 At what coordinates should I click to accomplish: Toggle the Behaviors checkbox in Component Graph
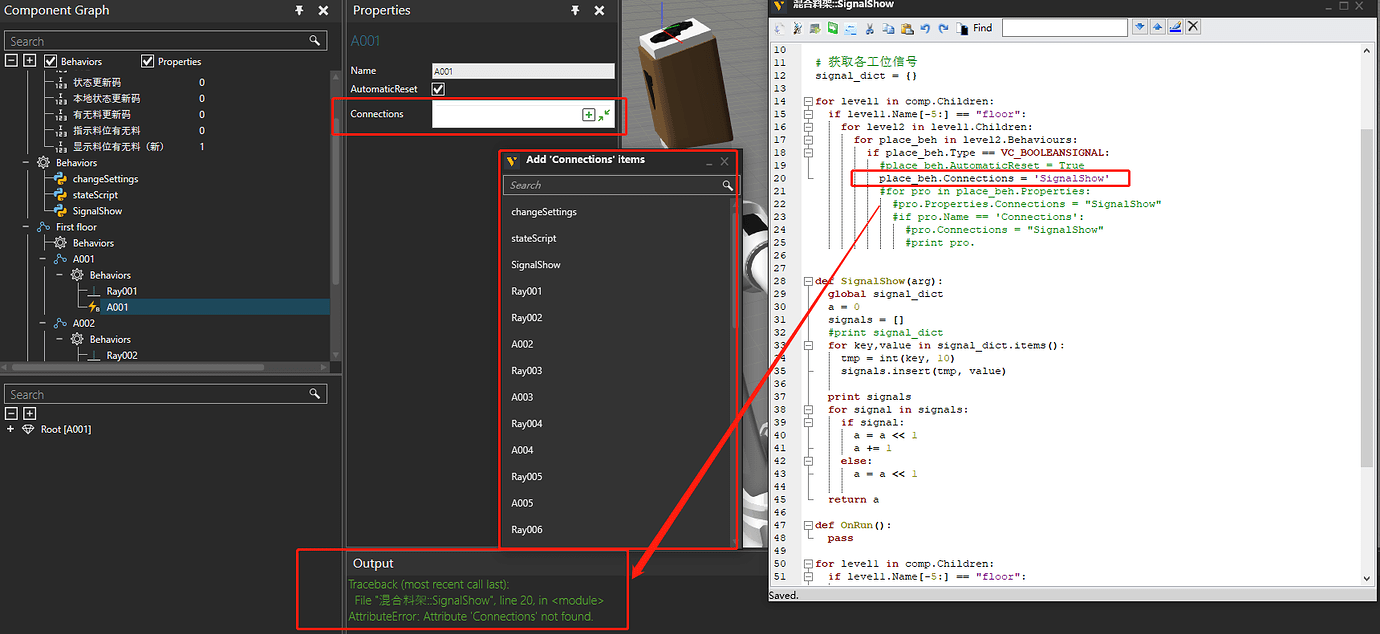[50, 60]
